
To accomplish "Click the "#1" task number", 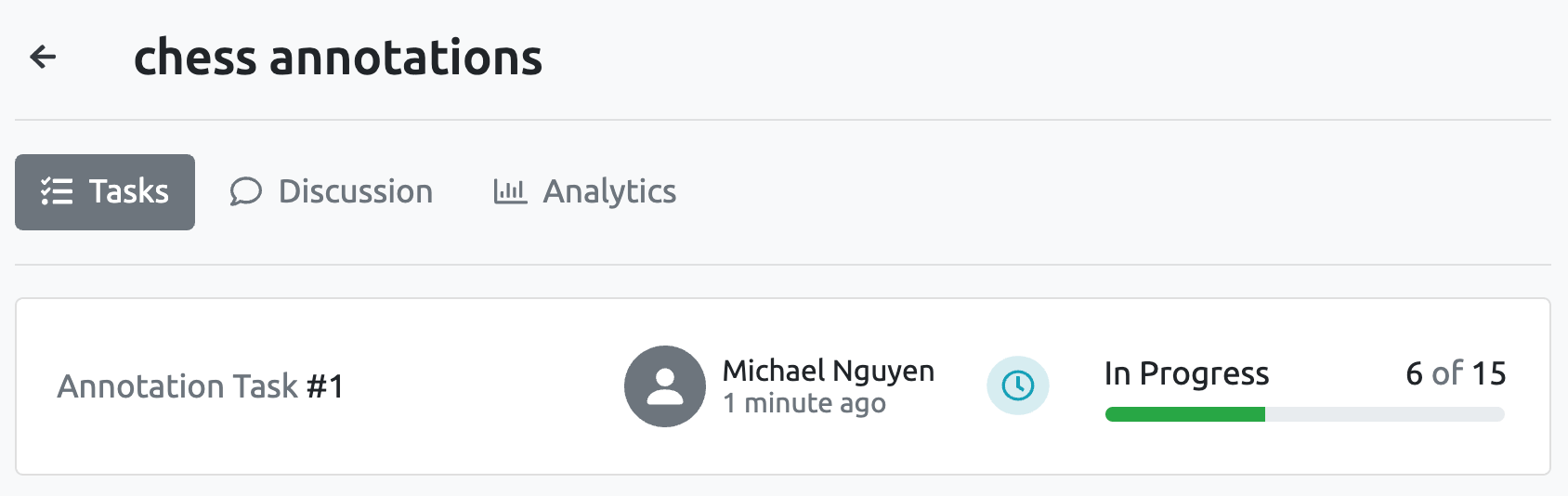I will pos(325,386).
